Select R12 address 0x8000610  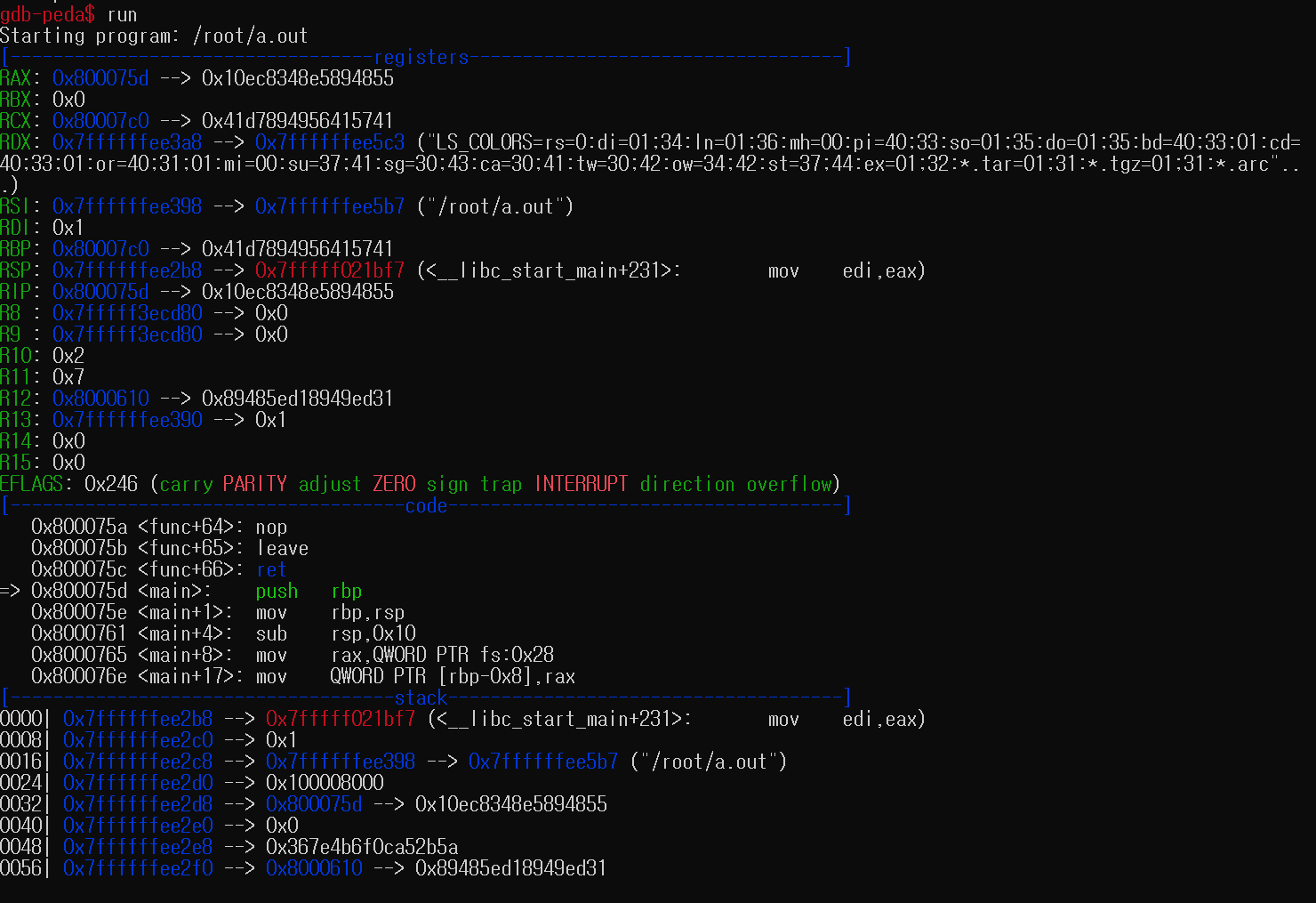100,399
